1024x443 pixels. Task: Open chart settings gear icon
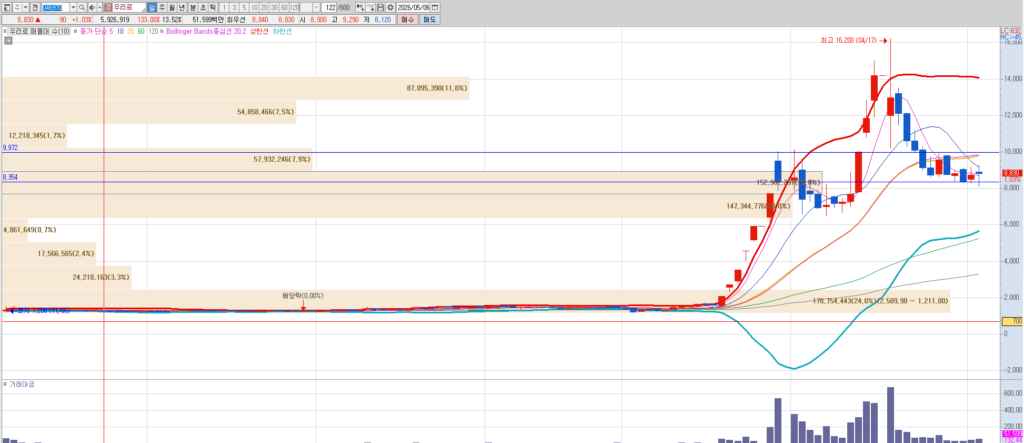point(390,7)
